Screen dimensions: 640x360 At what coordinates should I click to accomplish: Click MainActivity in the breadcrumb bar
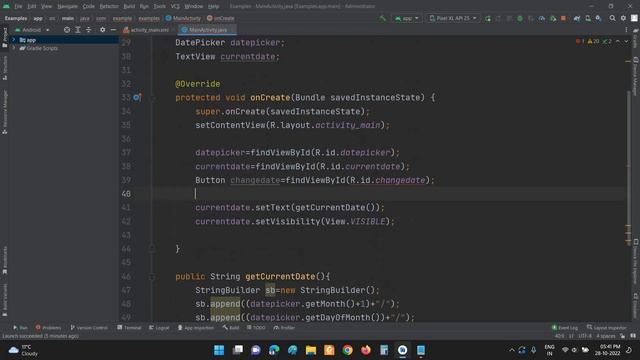coord(183,18)
